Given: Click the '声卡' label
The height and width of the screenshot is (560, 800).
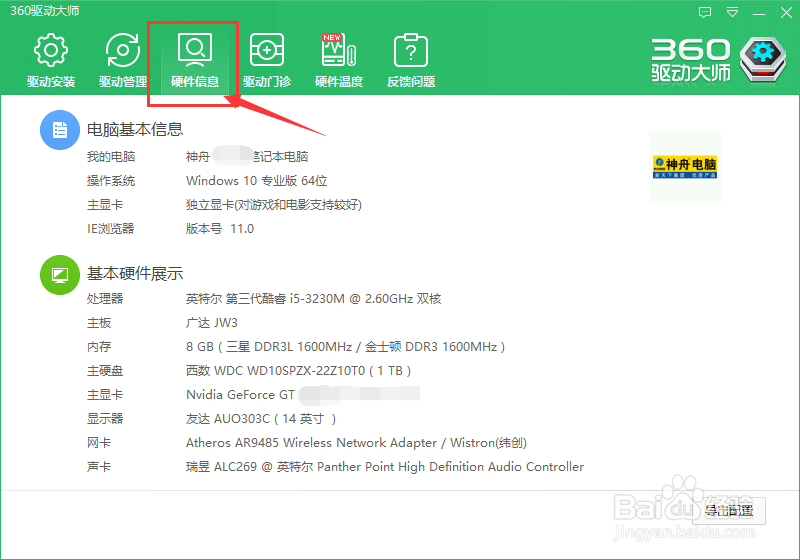Looking at the screenshot, I should click(x=99, y=467).
